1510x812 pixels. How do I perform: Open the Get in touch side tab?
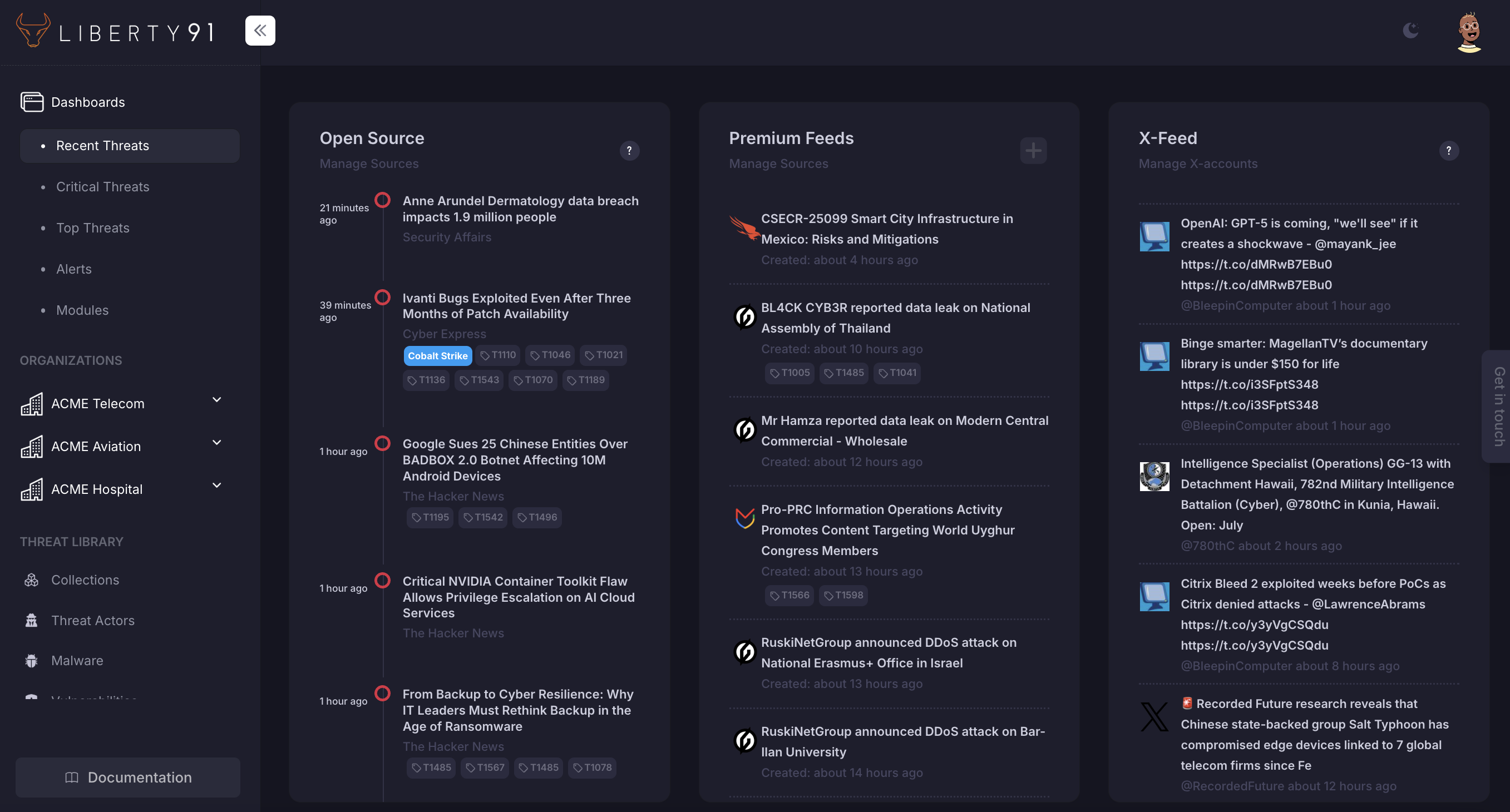click(x=1498, y=406)
